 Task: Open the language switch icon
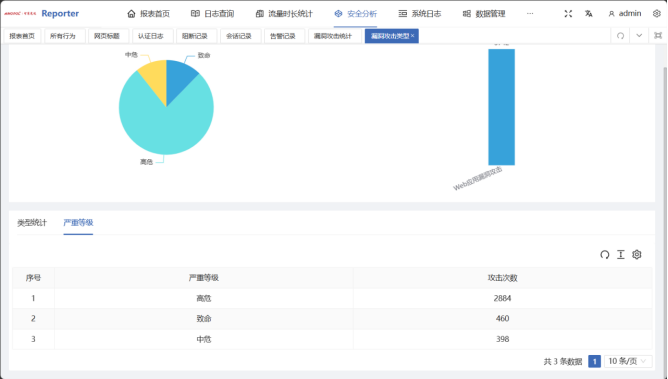(x=589, y=14)
